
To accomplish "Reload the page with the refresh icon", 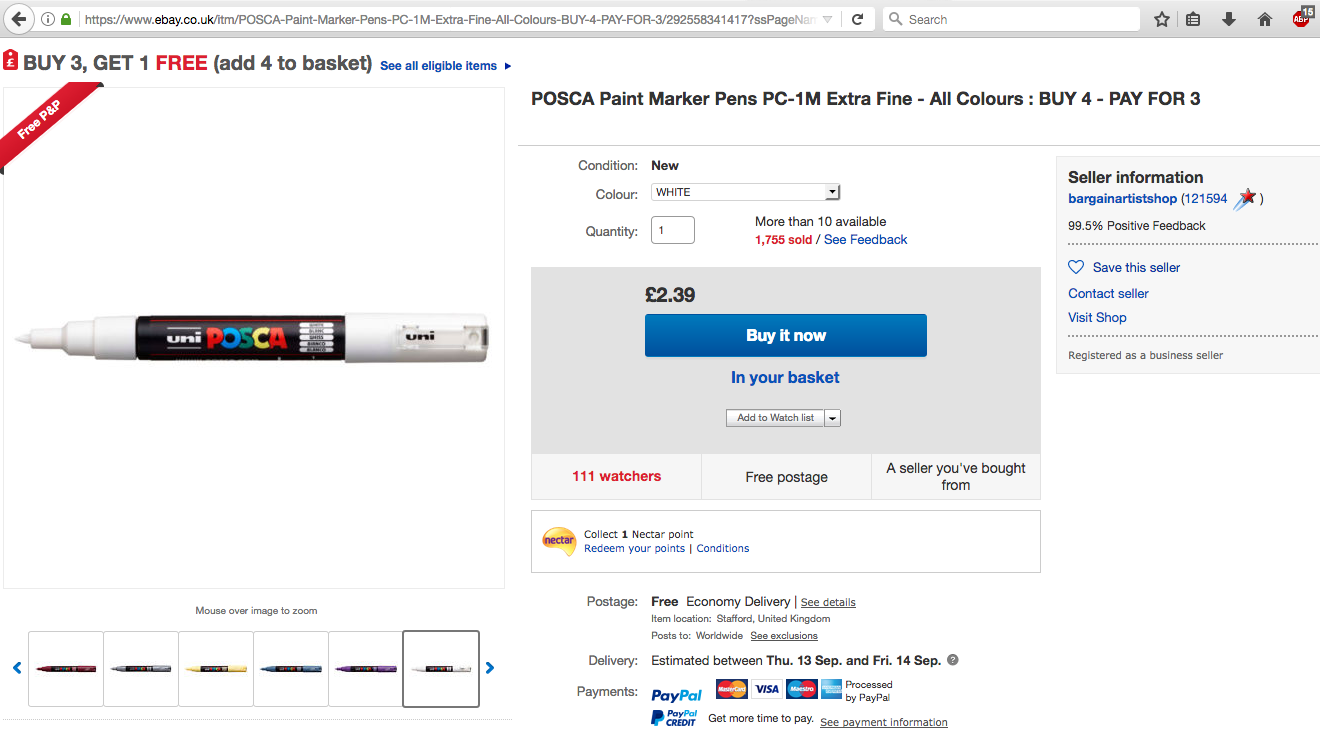I will [x=857, y=19].
